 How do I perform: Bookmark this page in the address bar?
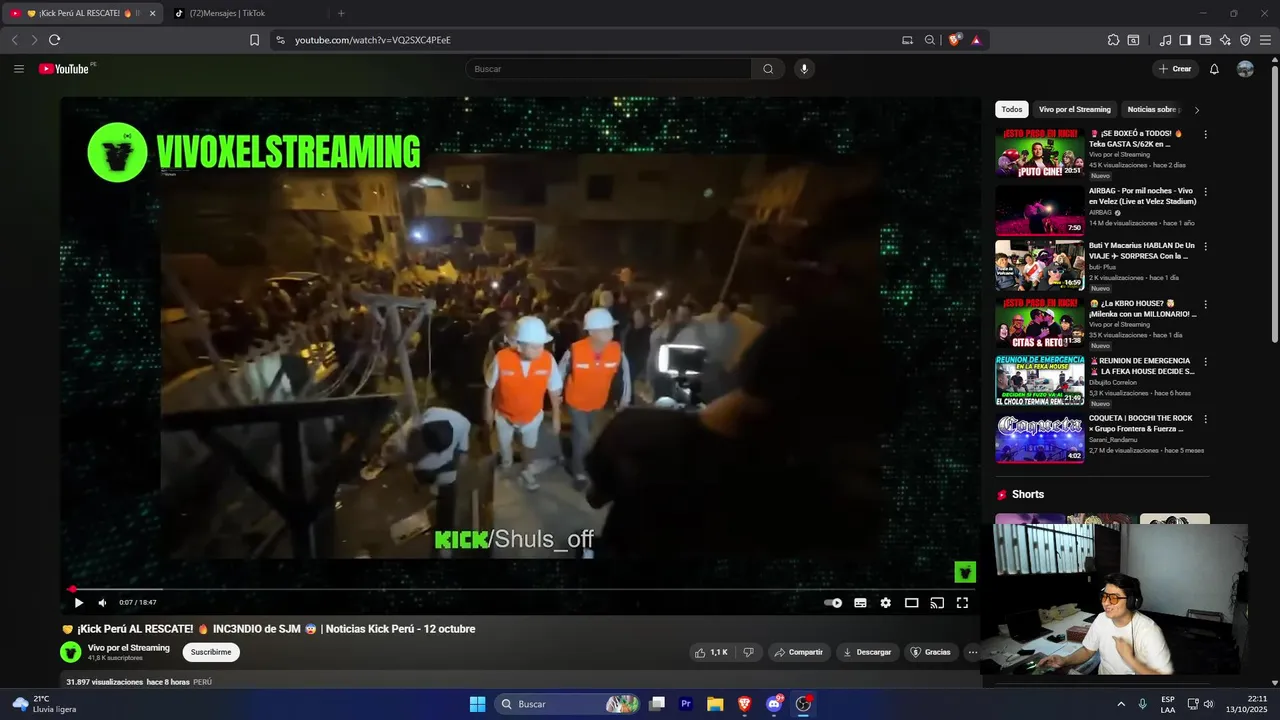click(254, 40)
